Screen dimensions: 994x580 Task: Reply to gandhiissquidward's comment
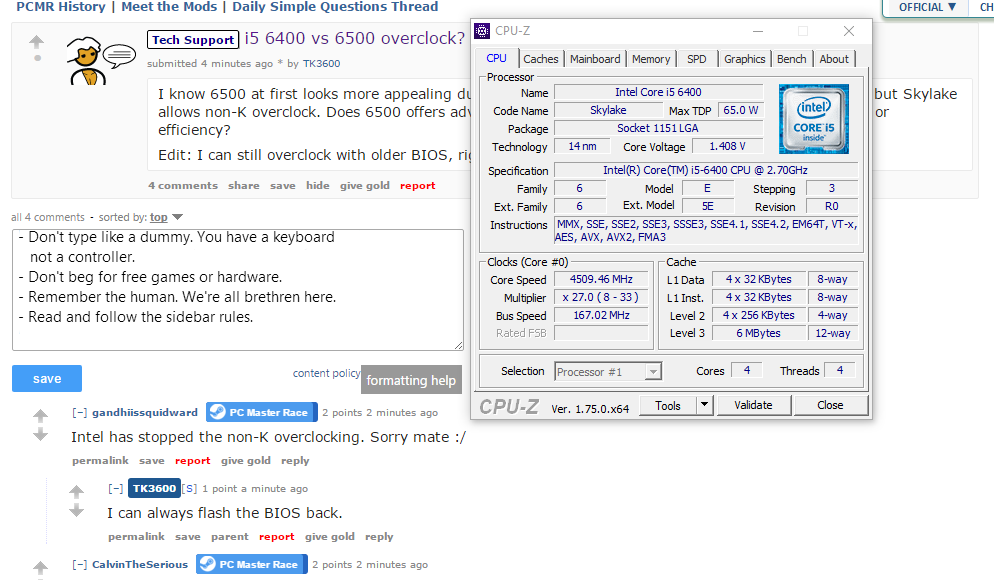point(295,461)
